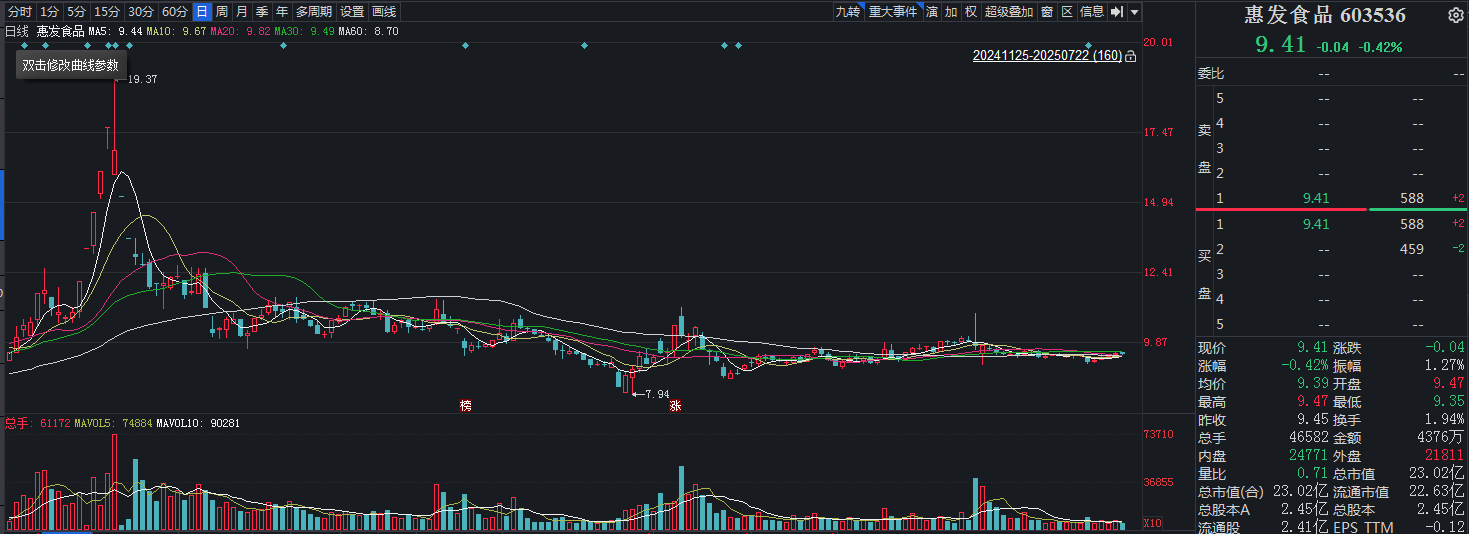Click the 双击修改曲线参数 tooltip
The image size is (1469, 534).
(x=70, y=65)
